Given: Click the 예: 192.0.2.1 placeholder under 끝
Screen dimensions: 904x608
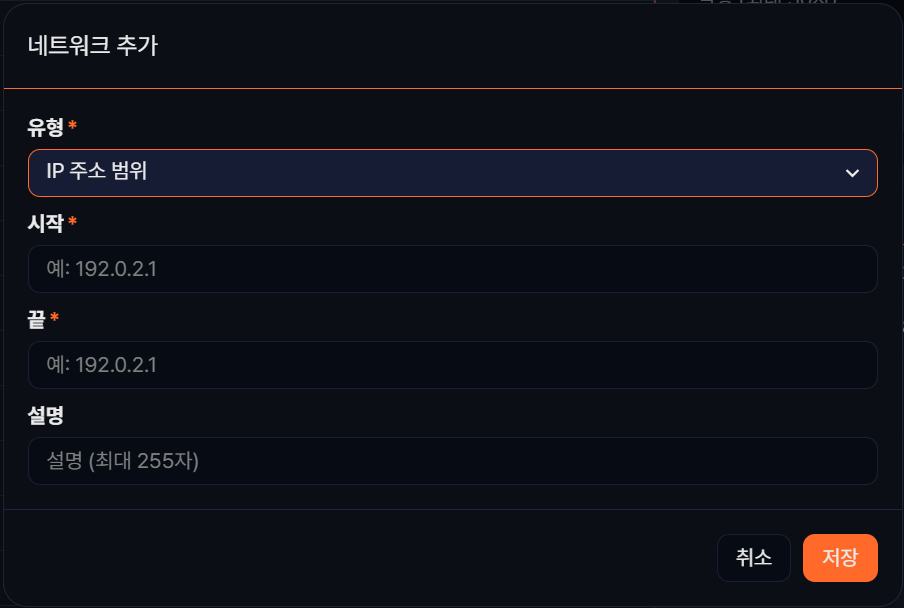Looking at the screenshot, I should tap(101, 365).
